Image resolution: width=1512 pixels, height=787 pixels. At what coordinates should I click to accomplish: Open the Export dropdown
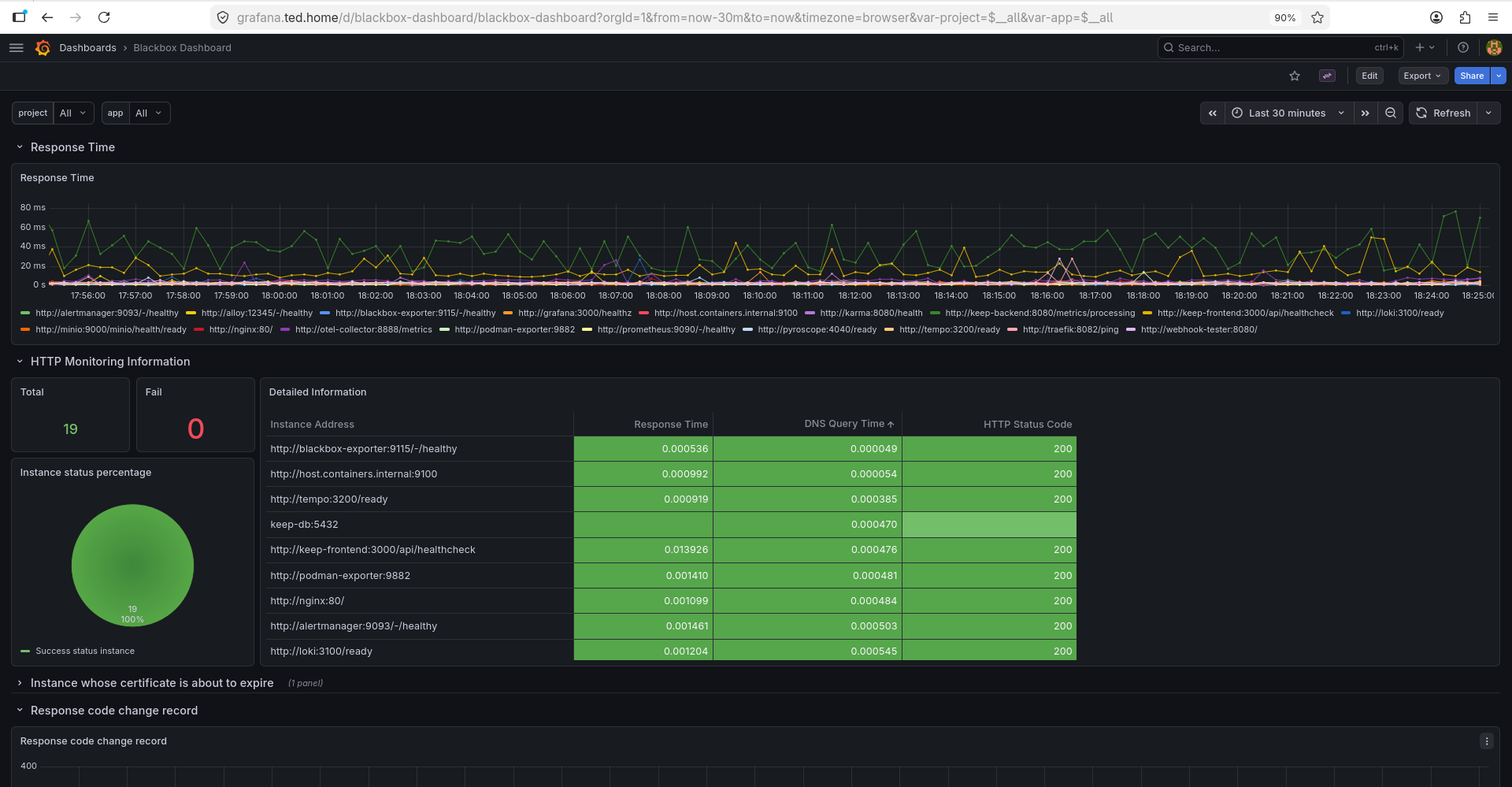click(x=1422, y=76)
